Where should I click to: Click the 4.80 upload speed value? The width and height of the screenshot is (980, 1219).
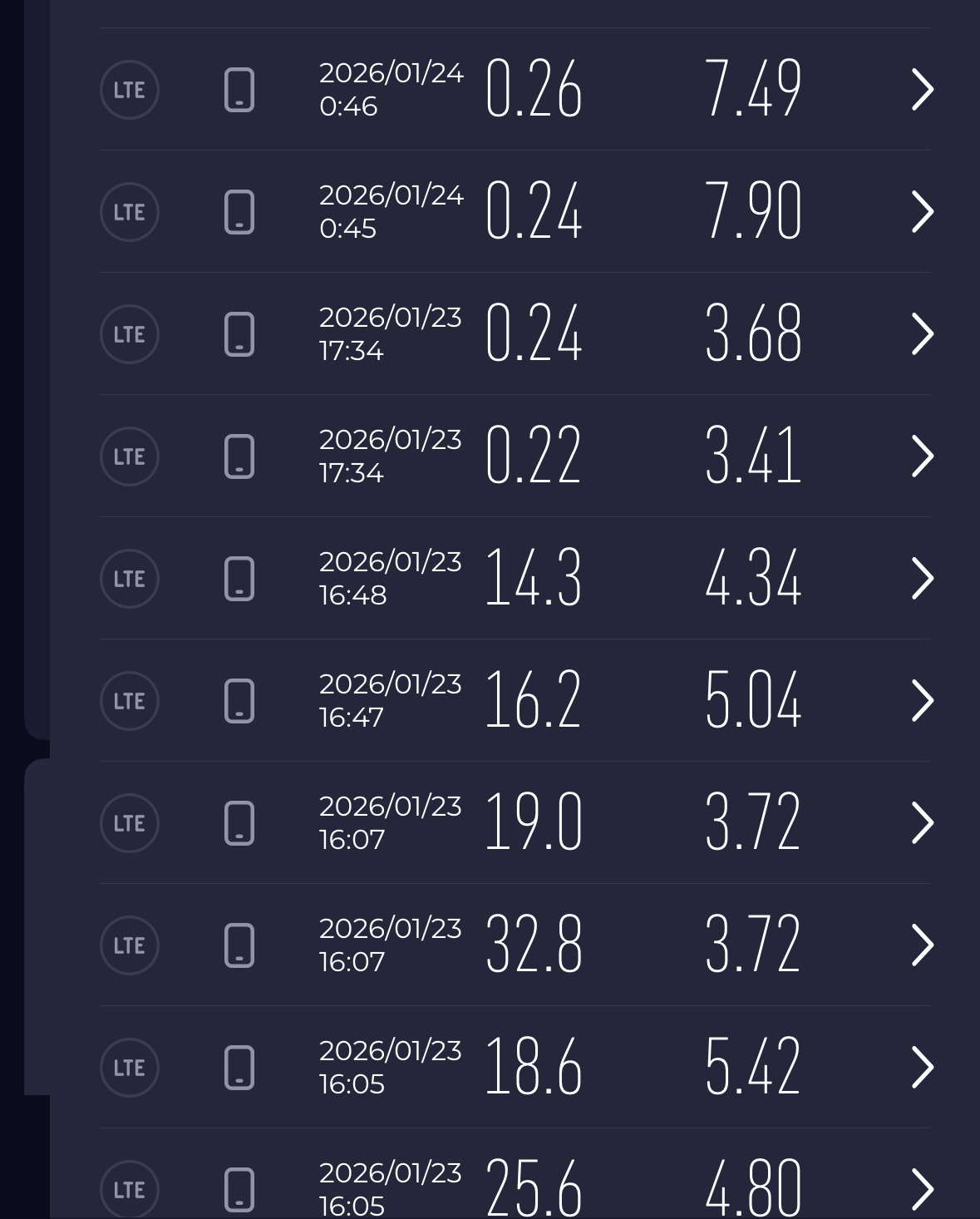753,1189
